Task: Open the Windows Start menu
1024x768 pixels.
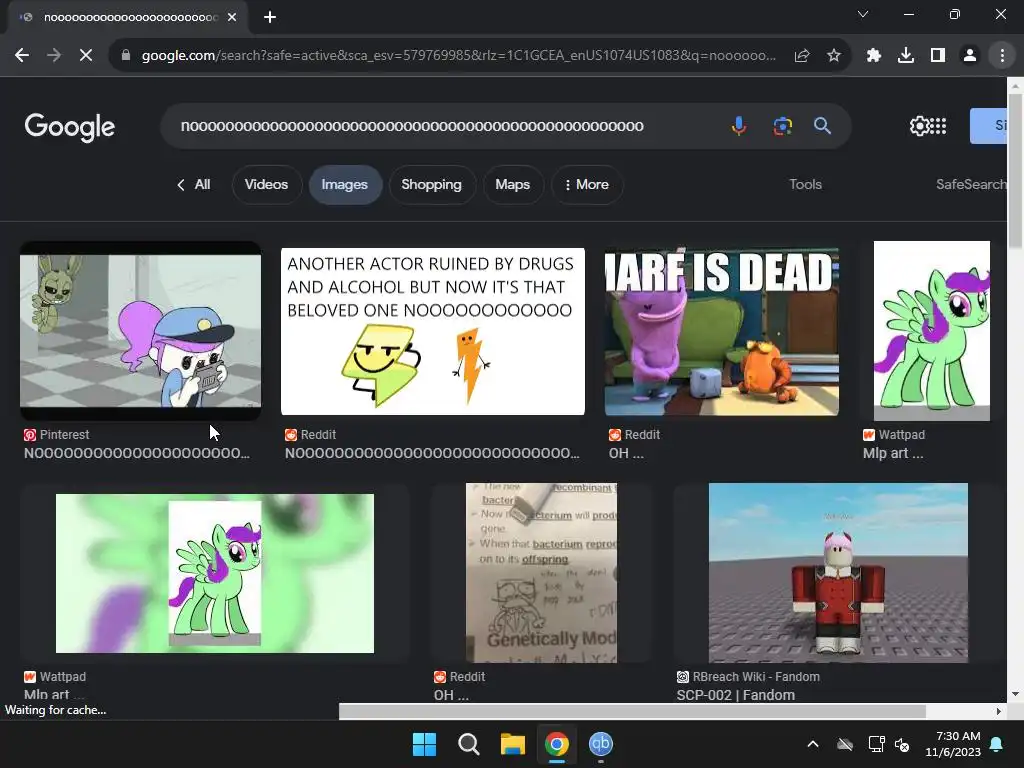Action: coord(424,744)
